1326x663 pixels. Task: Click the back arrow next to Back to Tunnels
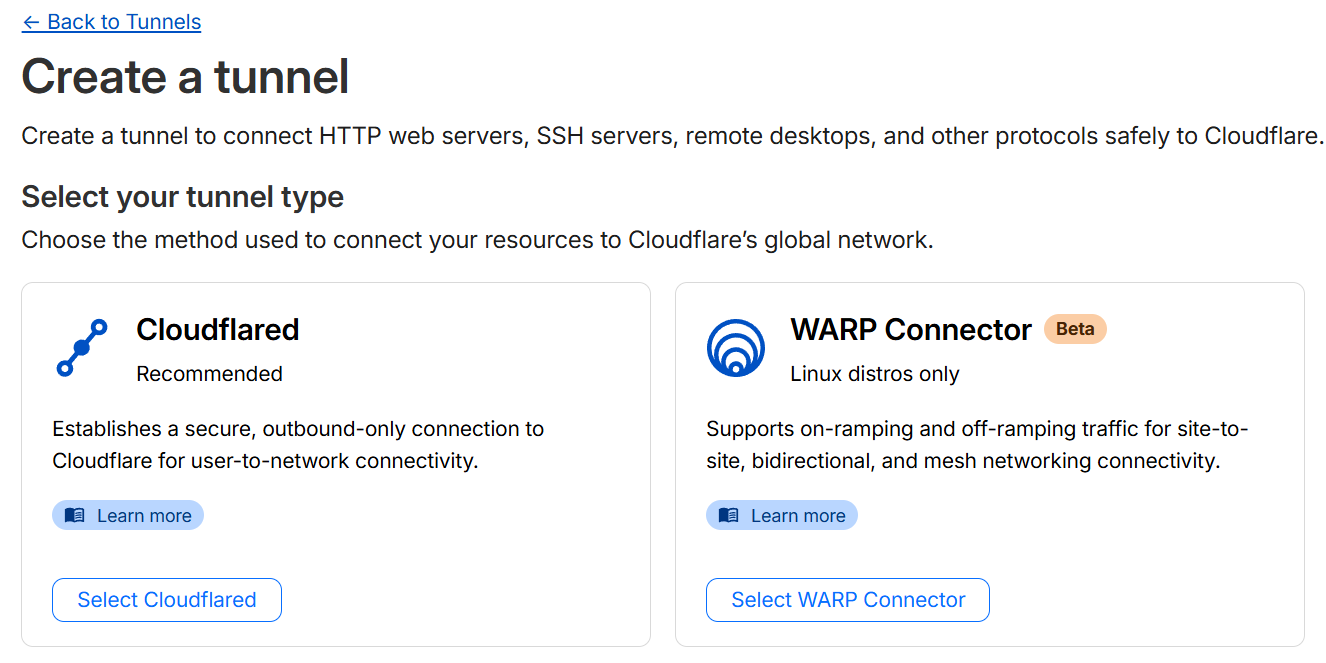pyautogui.click(x=32, y=21)
